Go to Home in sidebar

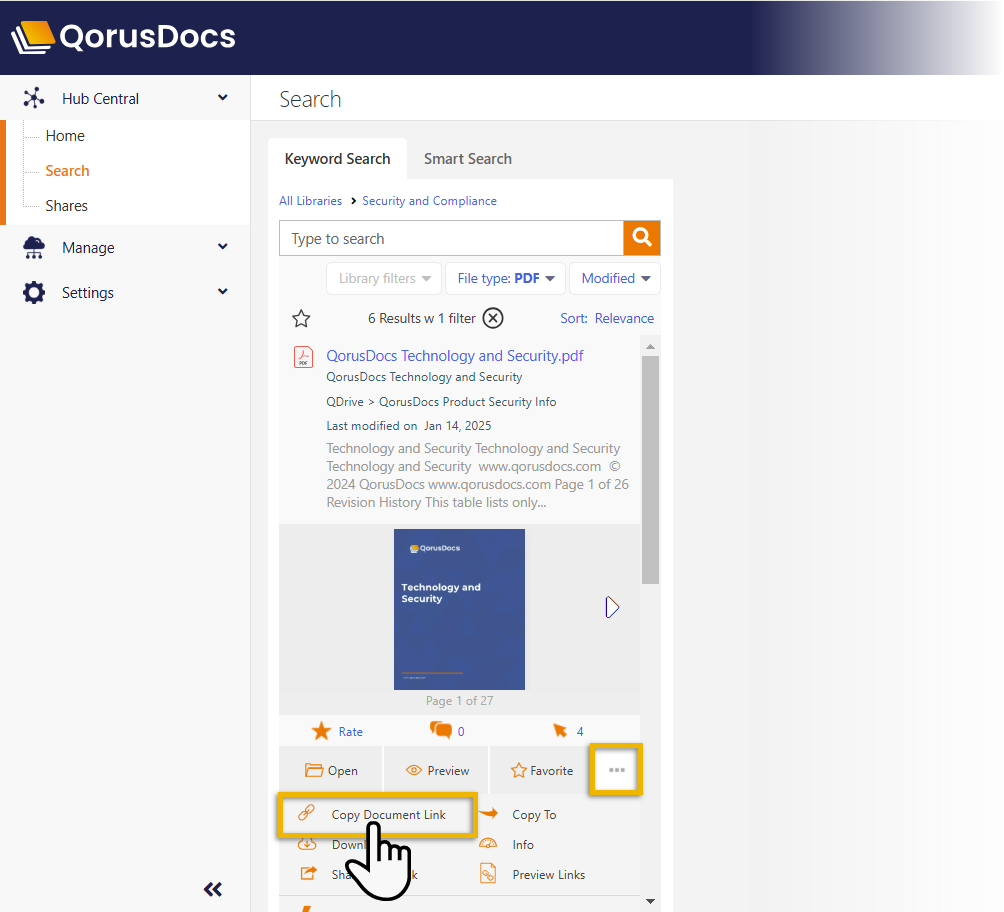pos(65,136)
